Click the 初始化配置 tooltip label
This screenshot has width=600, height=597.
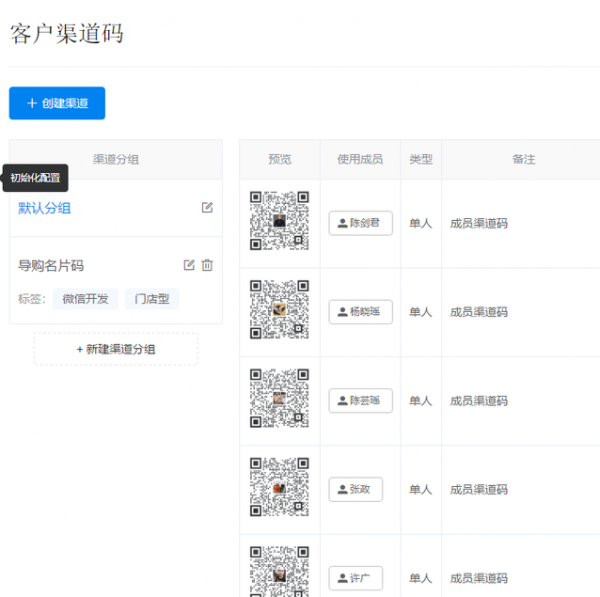tap(35, 178)
